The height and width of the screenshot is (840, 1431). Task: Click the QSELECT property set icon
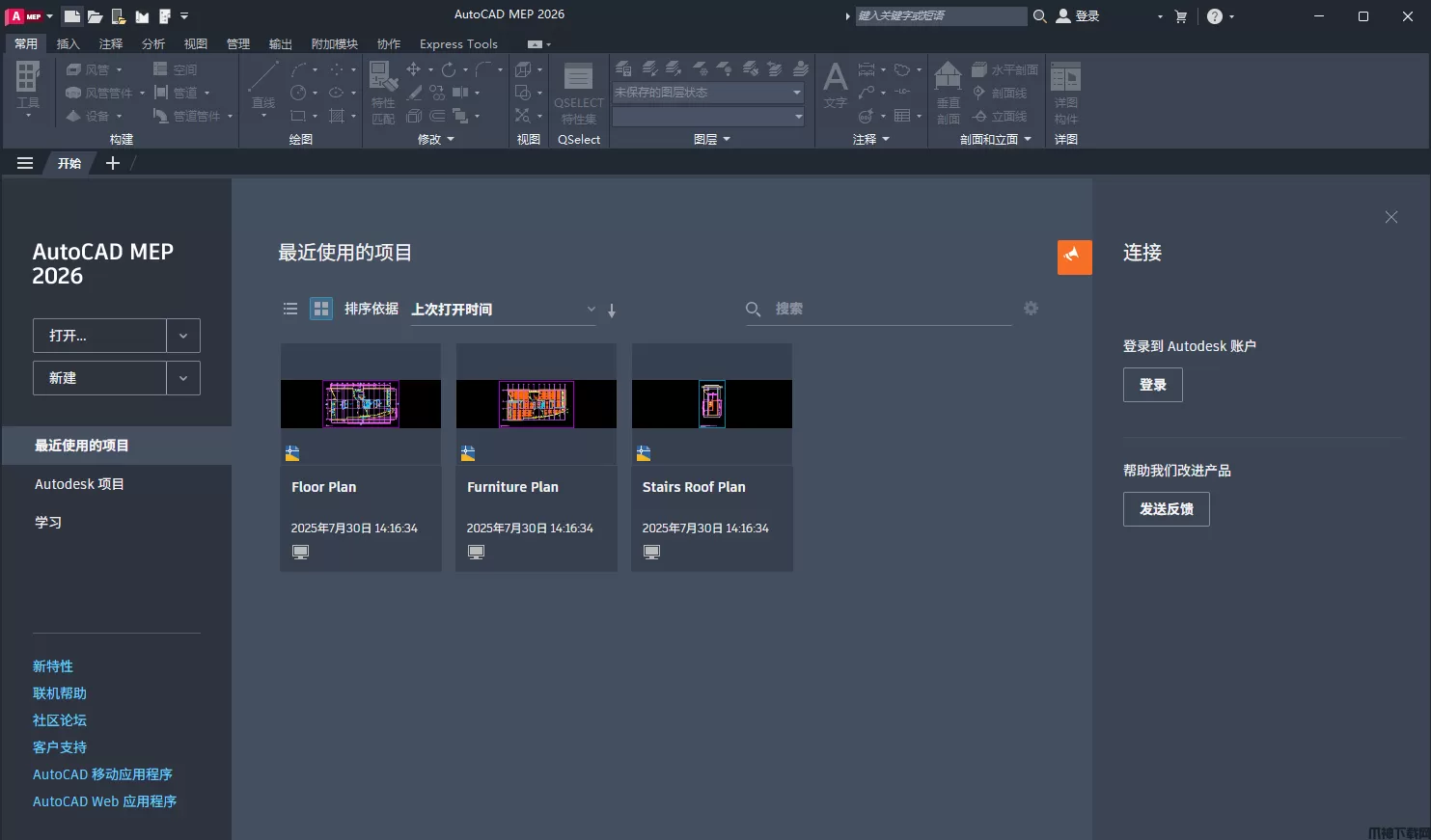(578, 77)
